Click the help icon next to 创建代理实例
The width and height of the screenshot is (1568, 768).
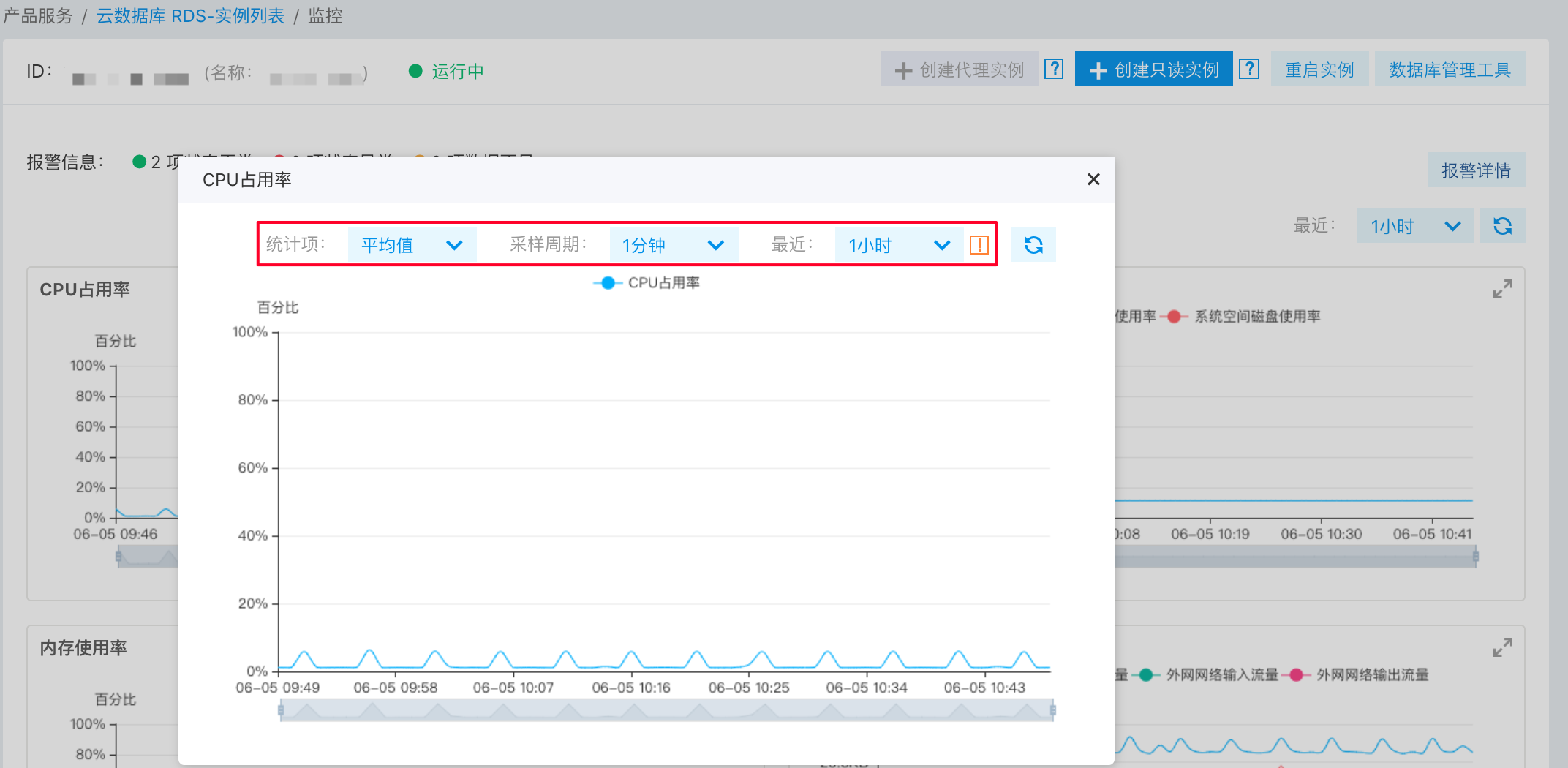(x=1054, y=69)
